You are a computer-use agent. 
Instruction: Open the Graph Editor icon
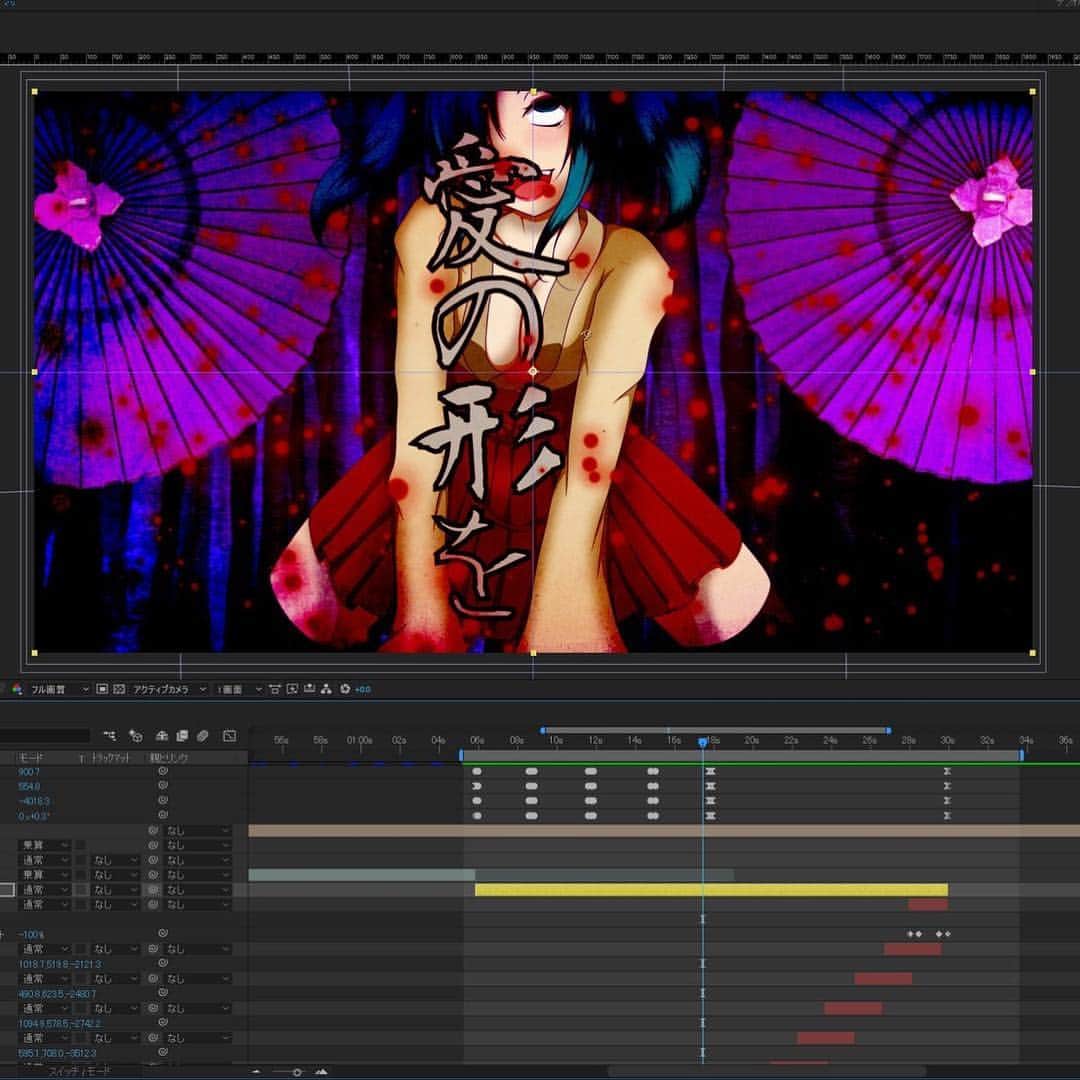click(x=229, y=736)
